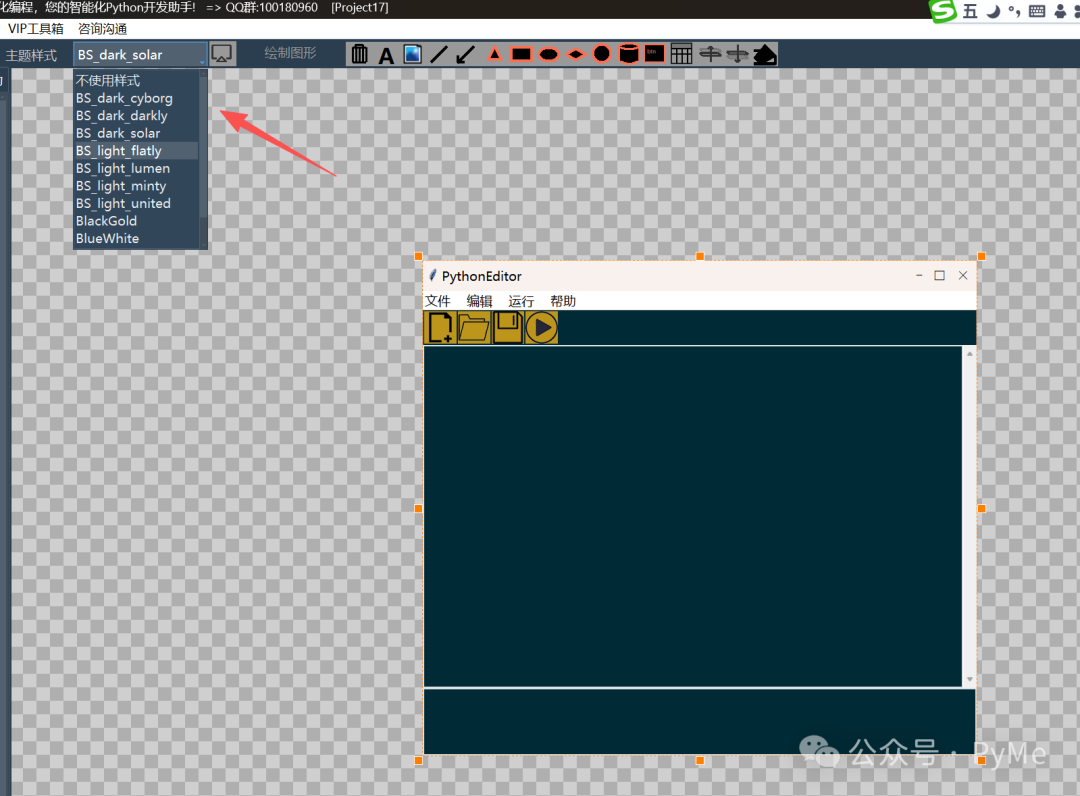
Task: Click the Sogou input method S icon
Action: click(942, 10)
